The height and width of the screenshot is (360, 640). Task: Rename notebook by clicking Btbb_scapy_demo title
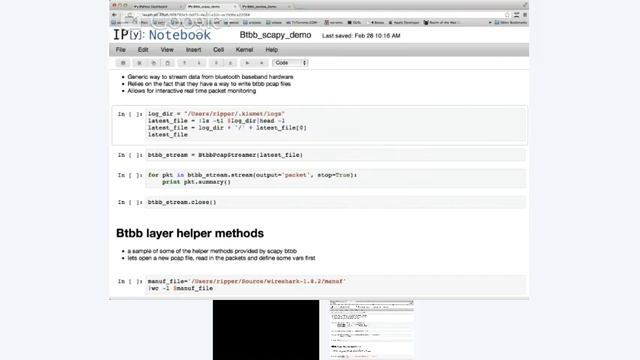[x=275, y=35]
